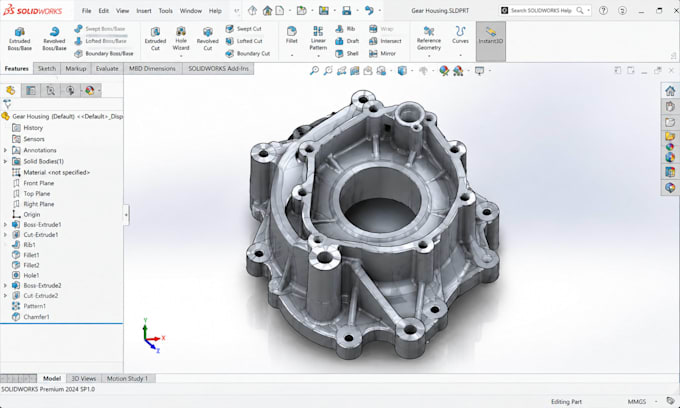Open the Linear Pattern dropdown arrow
Image resolution: width=680 pixels, height=408 pixels.
click(318, 55)
